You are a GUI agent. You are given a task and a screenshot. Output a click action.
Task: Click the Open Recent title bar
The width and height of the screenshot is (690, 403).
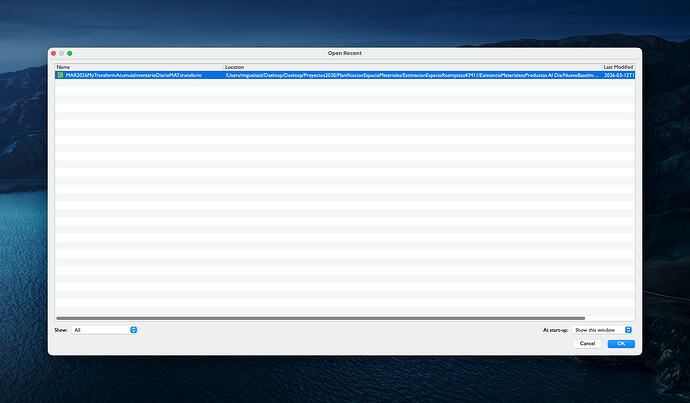[345, 52]
